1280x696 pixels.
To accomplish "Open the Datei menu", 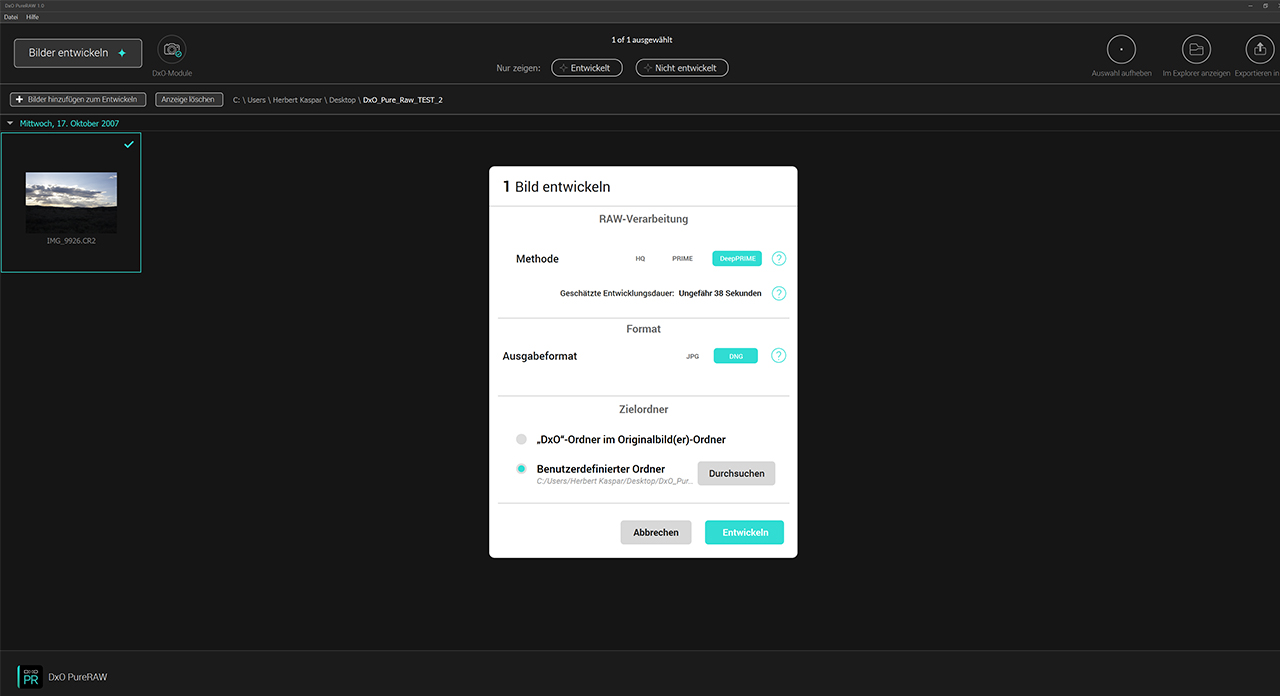I will (x=11, y=17).
